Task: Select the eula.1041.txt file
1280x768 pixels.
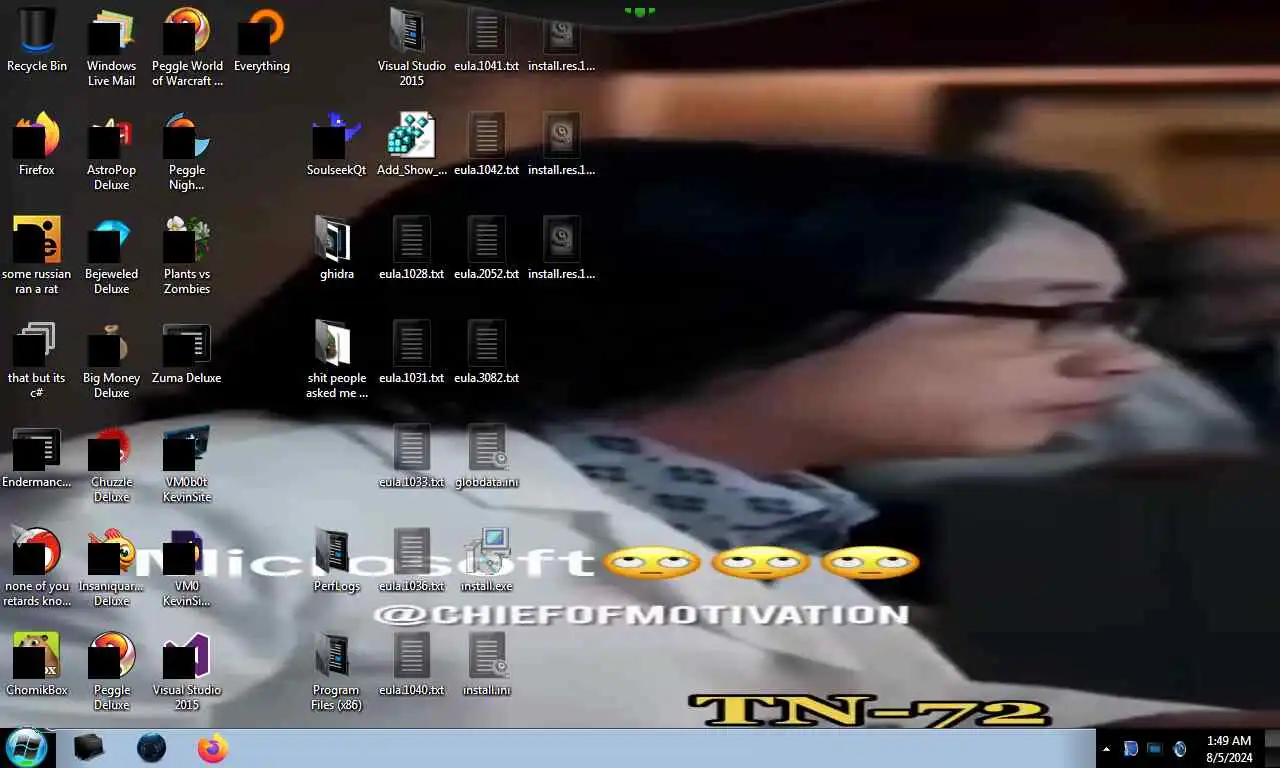Action: (486, 40)
